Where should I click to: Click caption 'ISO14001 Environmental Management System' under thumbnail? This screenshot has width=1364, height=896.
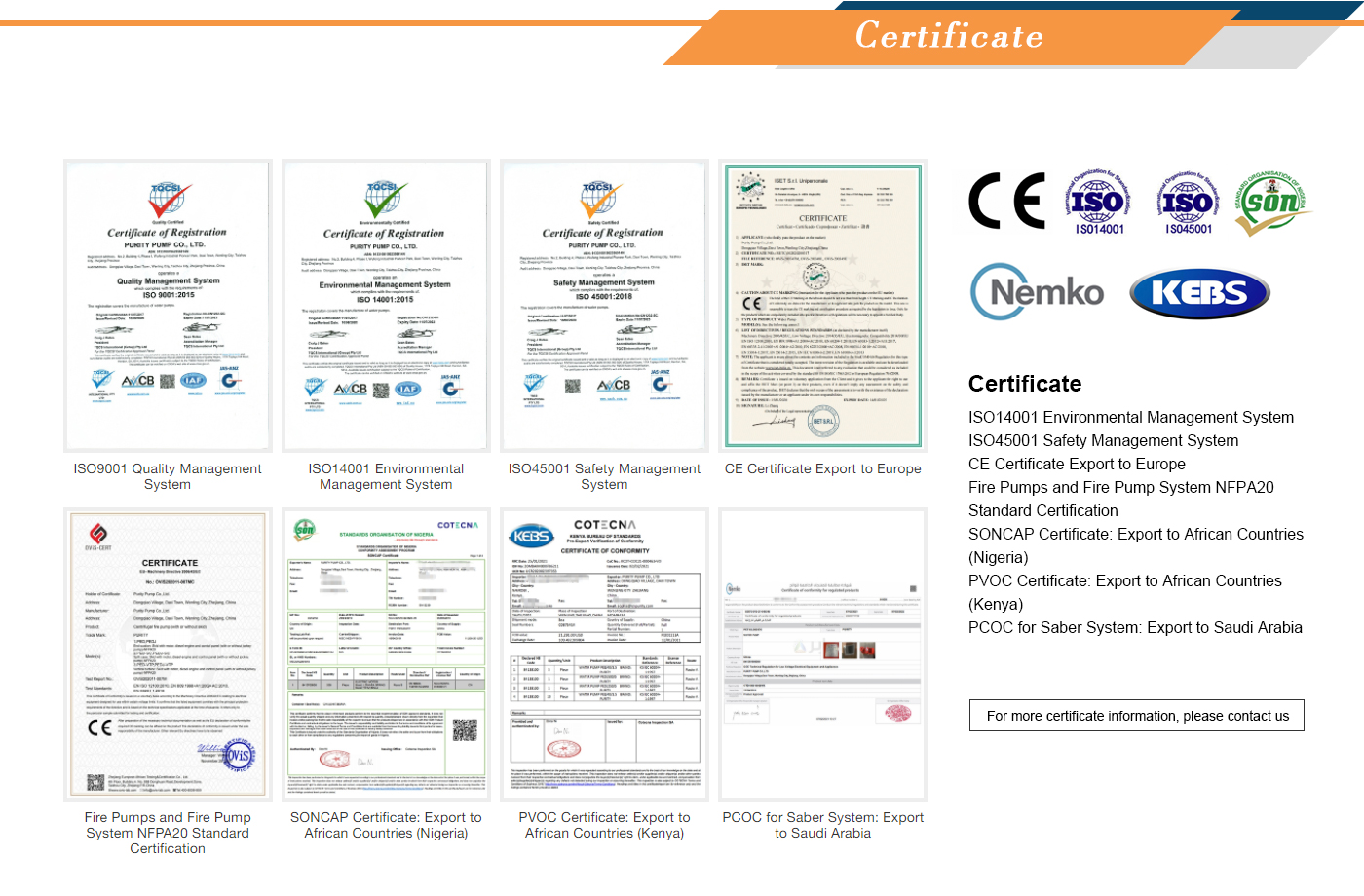(x=386, y=476)
